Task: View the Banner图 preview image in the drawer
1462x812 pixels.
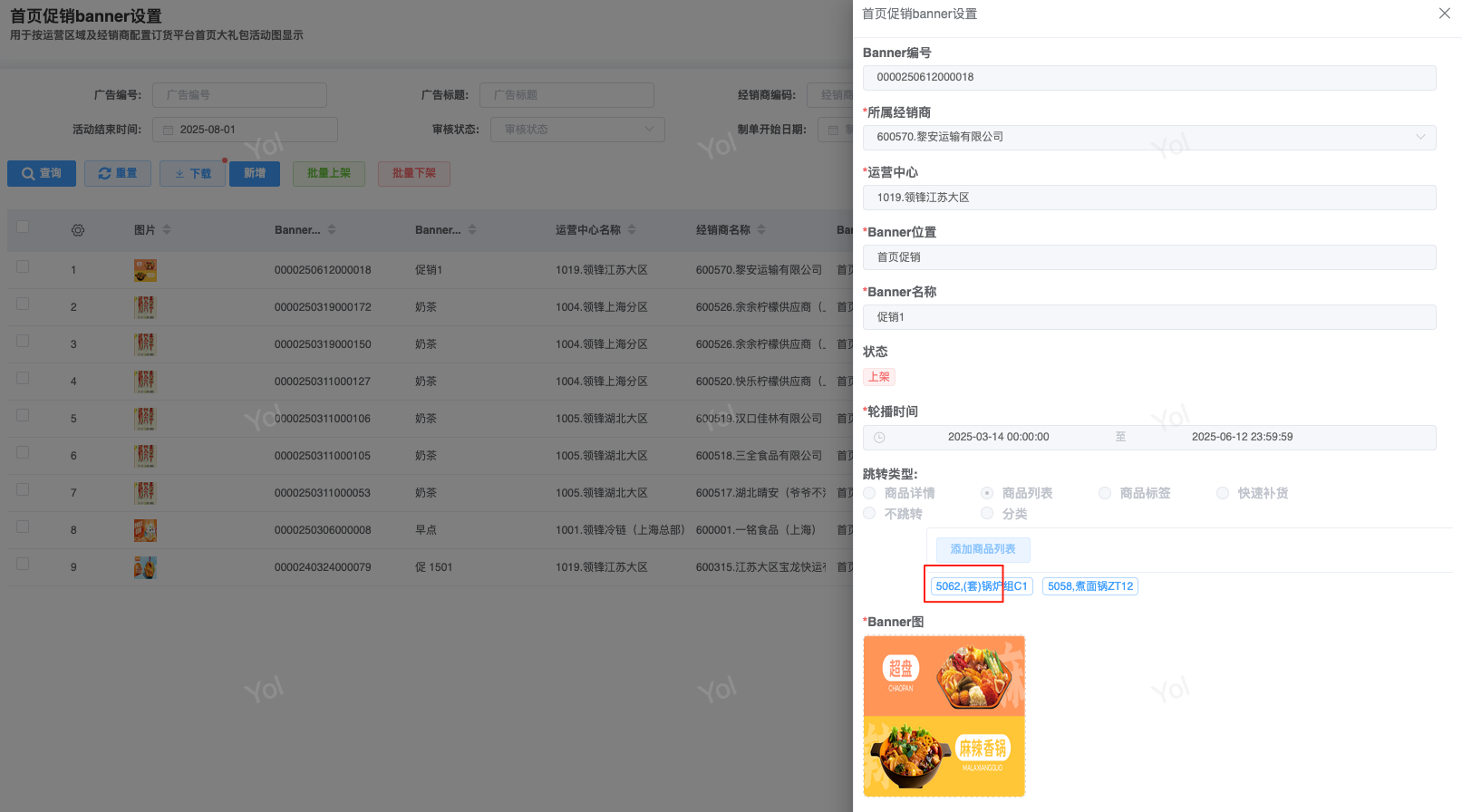Action: pyautogui.click(x=944, y=716)
